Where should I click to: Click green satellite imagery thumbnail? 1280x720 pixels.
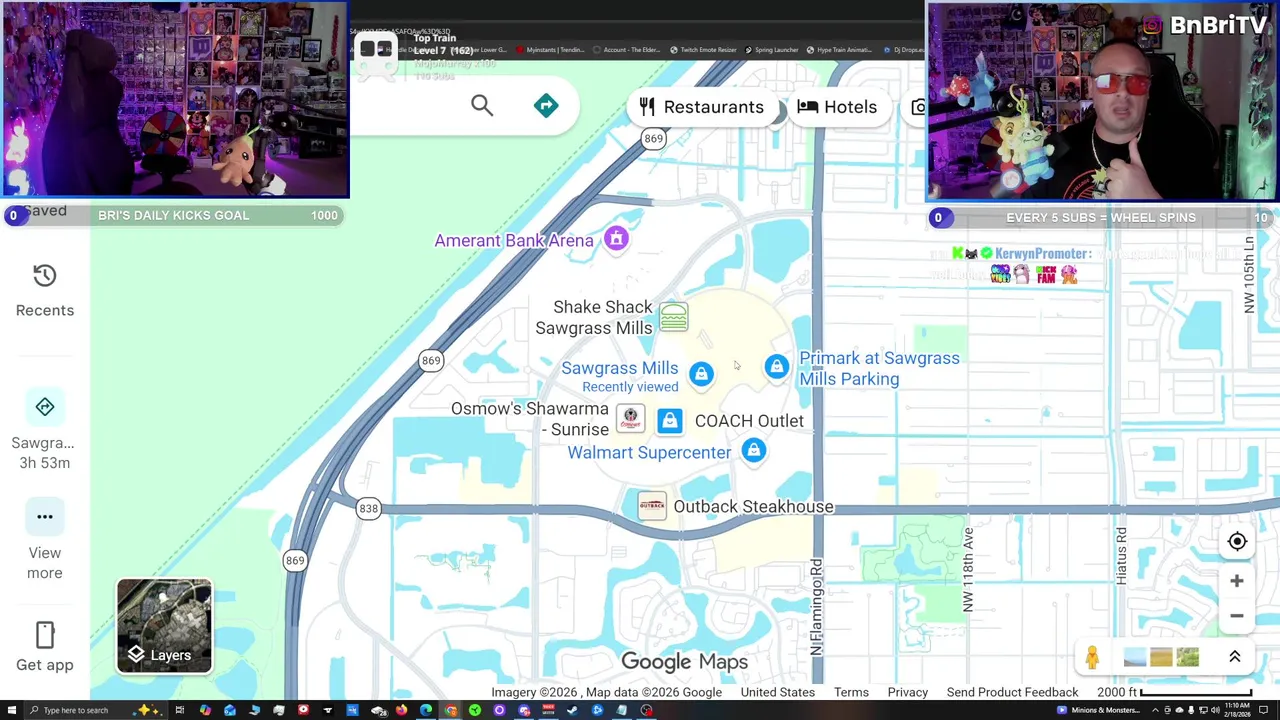pos(1188,657)
